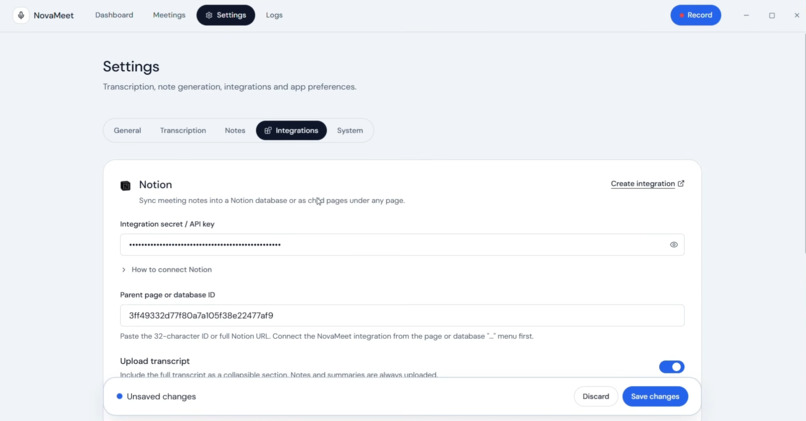Discard the unsaved changes
The height and width of the screenshot is (421, 806).
coord(596,396)
